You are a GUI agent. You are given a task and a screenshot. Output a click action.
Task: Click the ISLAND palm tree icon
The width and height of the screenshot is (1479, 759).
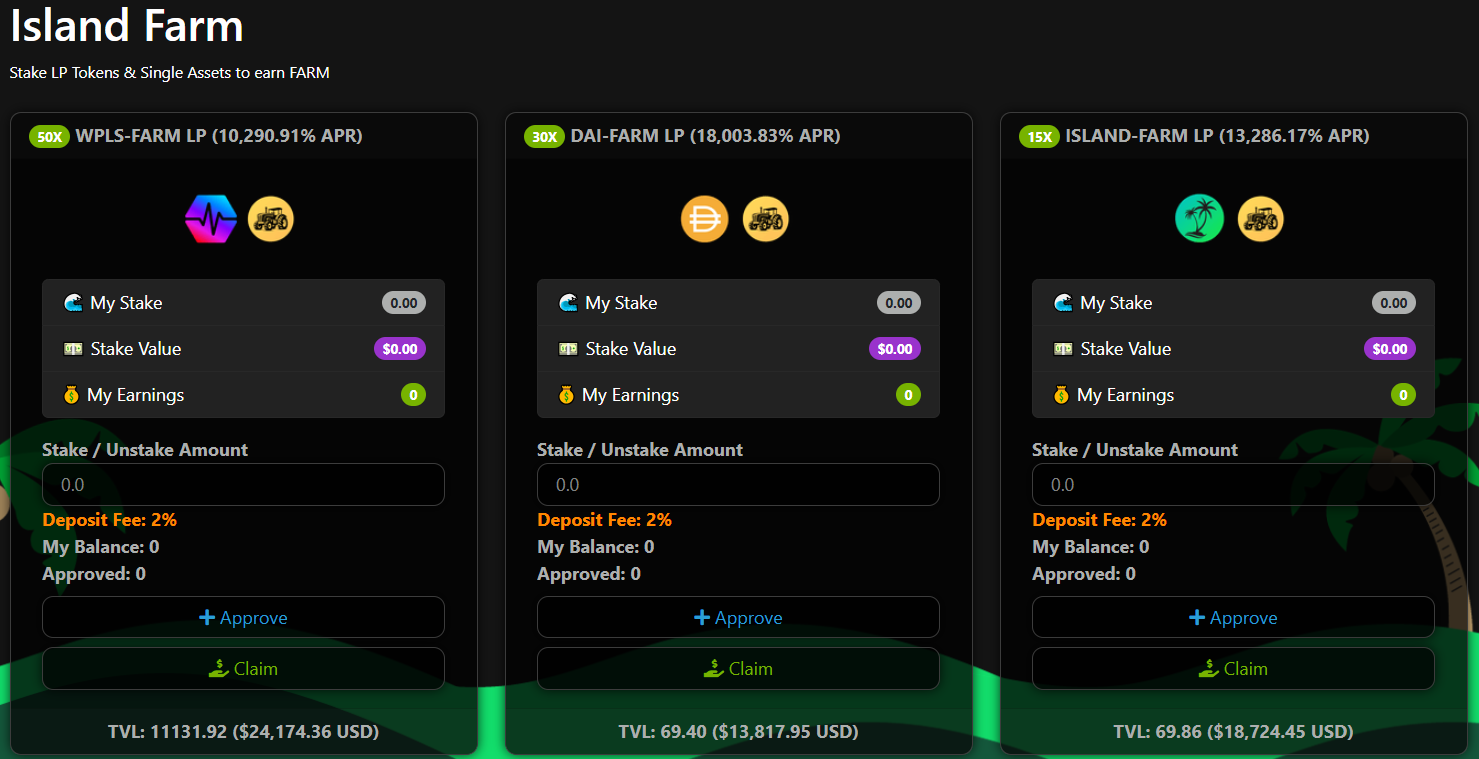1199,218
